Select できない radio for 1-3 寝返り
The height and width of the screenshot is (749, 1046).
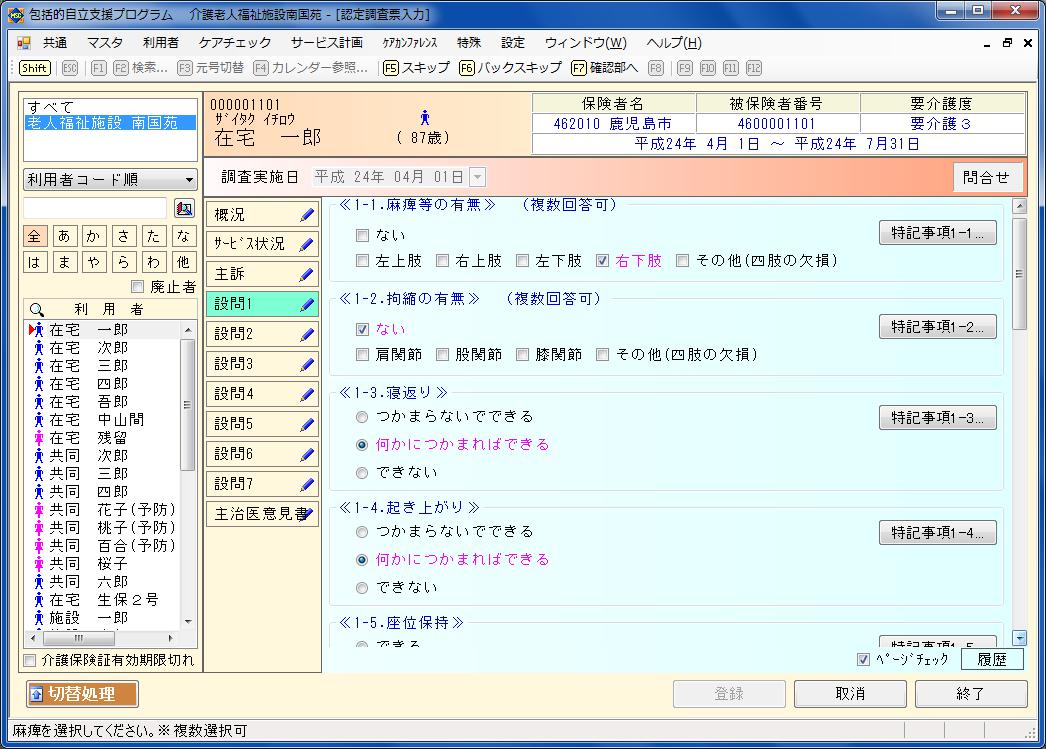pos(362,472)
